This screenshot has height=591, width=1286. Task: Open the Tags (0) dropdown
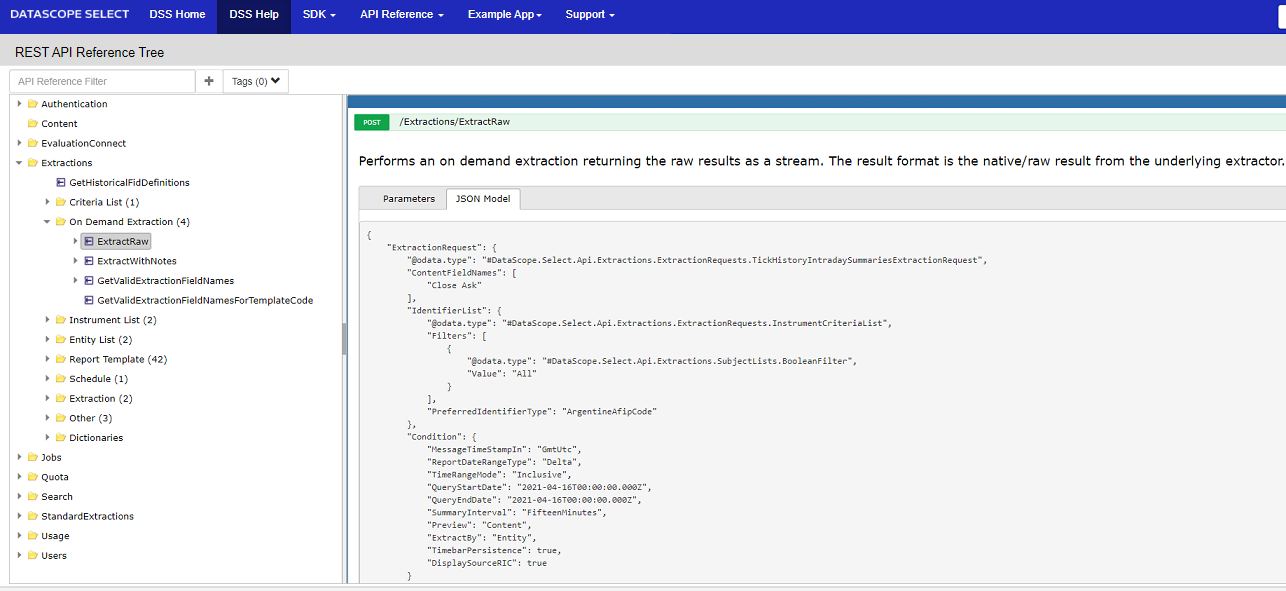(x=256, y=81)
